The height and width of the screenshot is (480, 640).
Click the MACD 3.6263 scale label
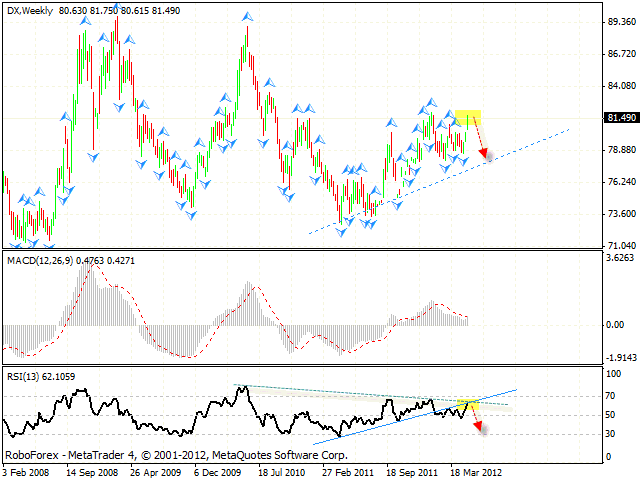point(621,260)
